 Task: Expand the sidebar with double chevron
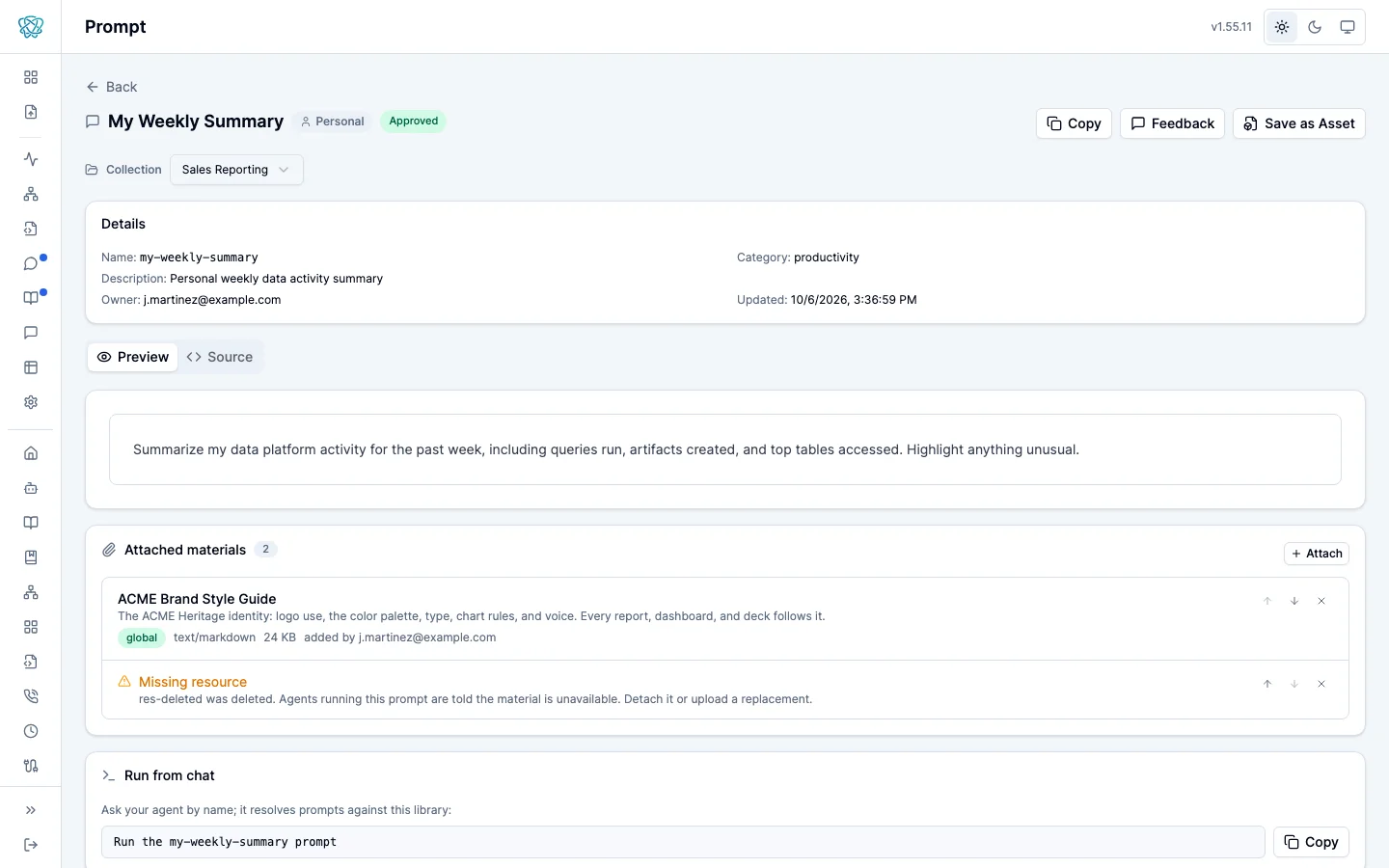[31, 810]
